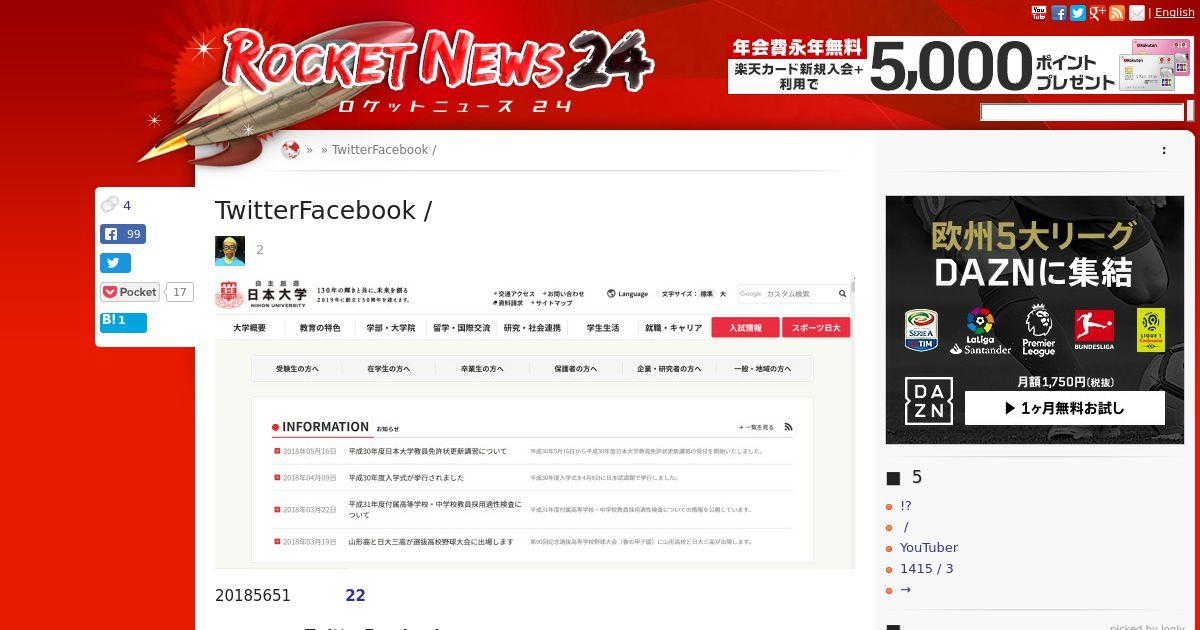
Task: Focus the site search input field
Action: point(1082,112)
